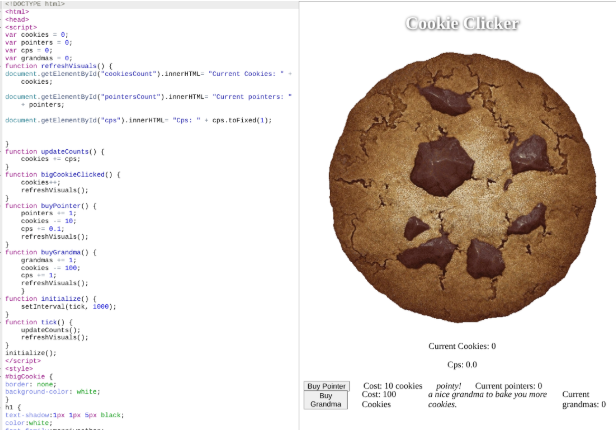Click the 'Cost: 10 cookies' label

click(392, 386)
